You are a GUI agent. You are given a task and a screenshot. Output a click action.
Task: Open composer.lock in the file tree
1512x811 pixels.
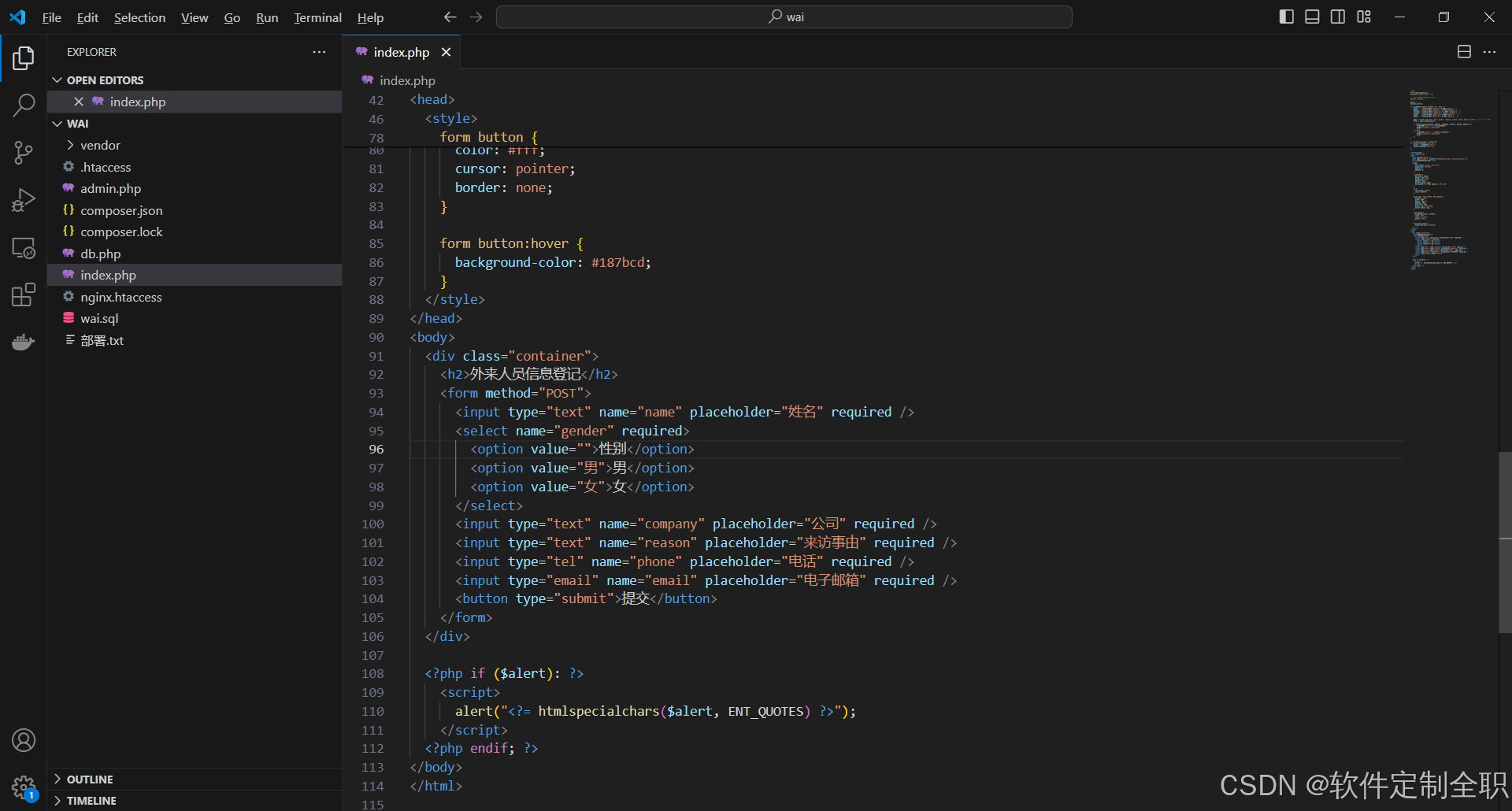coord(195,231)
